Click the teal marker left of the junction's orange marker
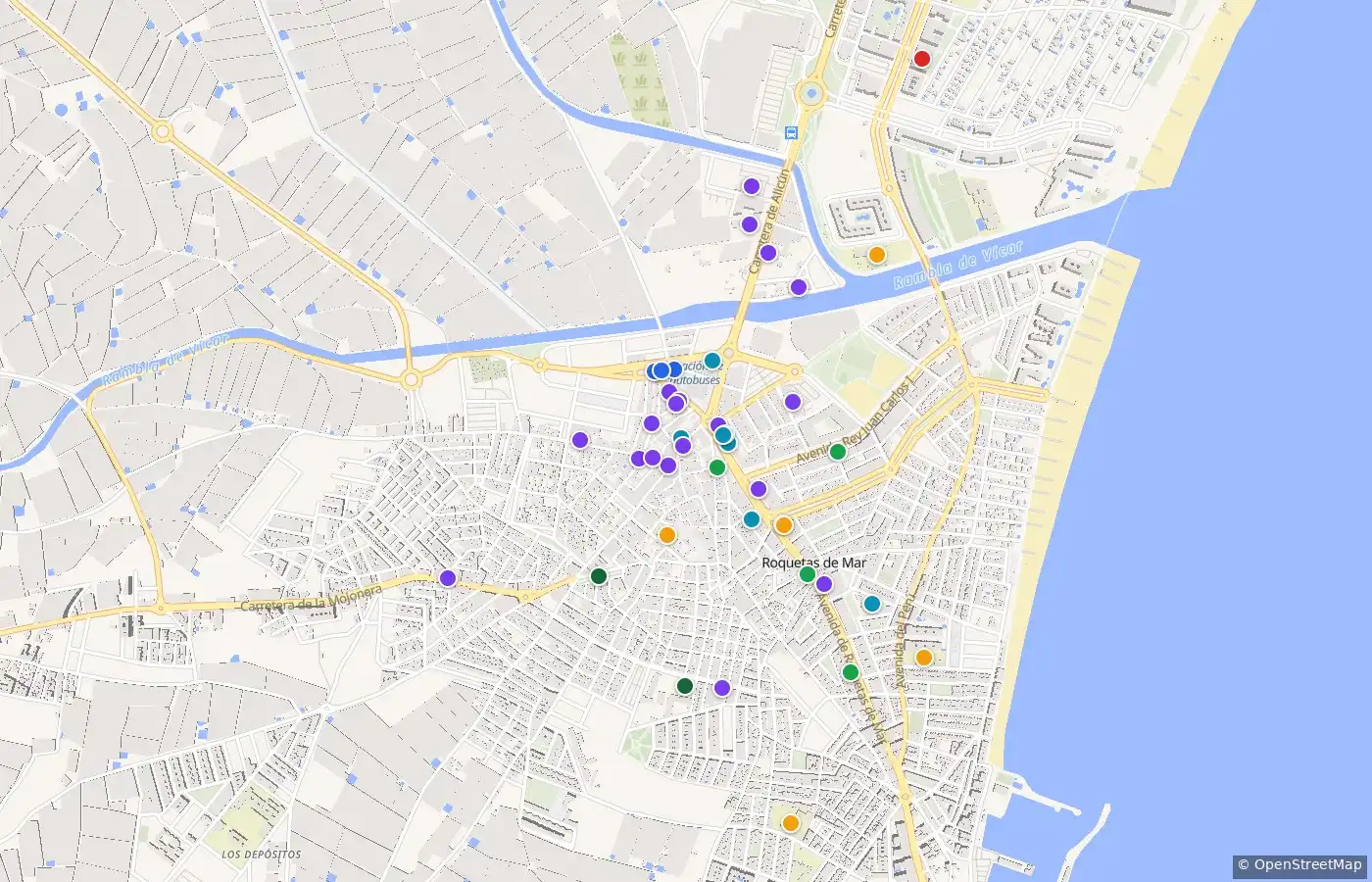This screenshot has width=1372, height=882. click(x=752, y=519)
